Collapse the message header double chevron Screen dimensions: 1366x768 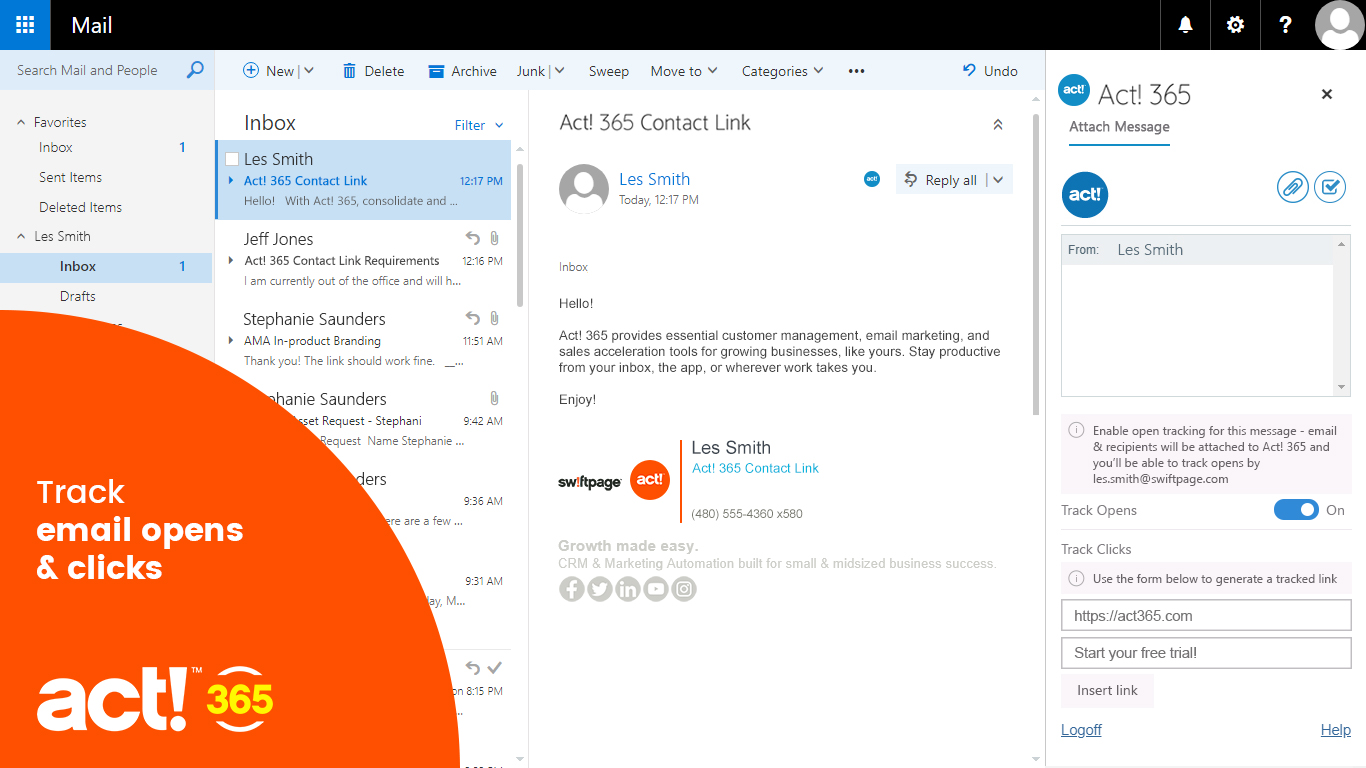click(x=997, y=125)
